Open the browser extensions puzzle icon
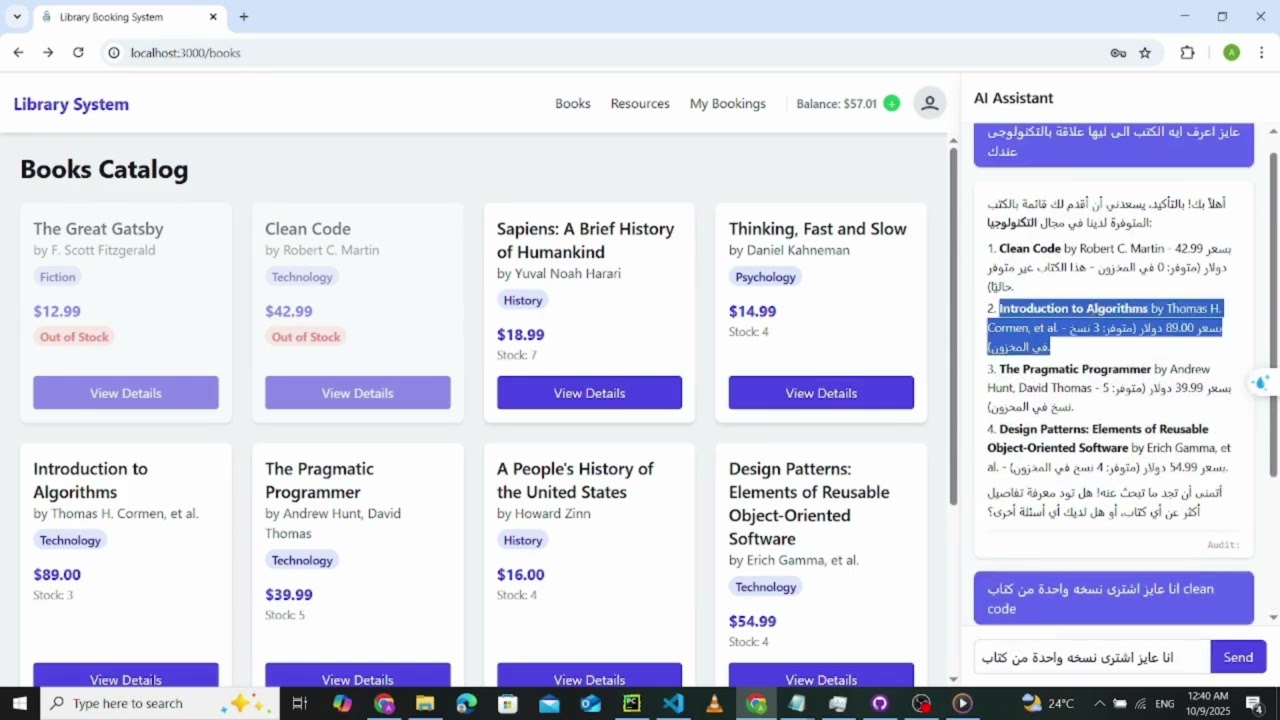Screen dimensions: 1280x720 pos(1188,53)
